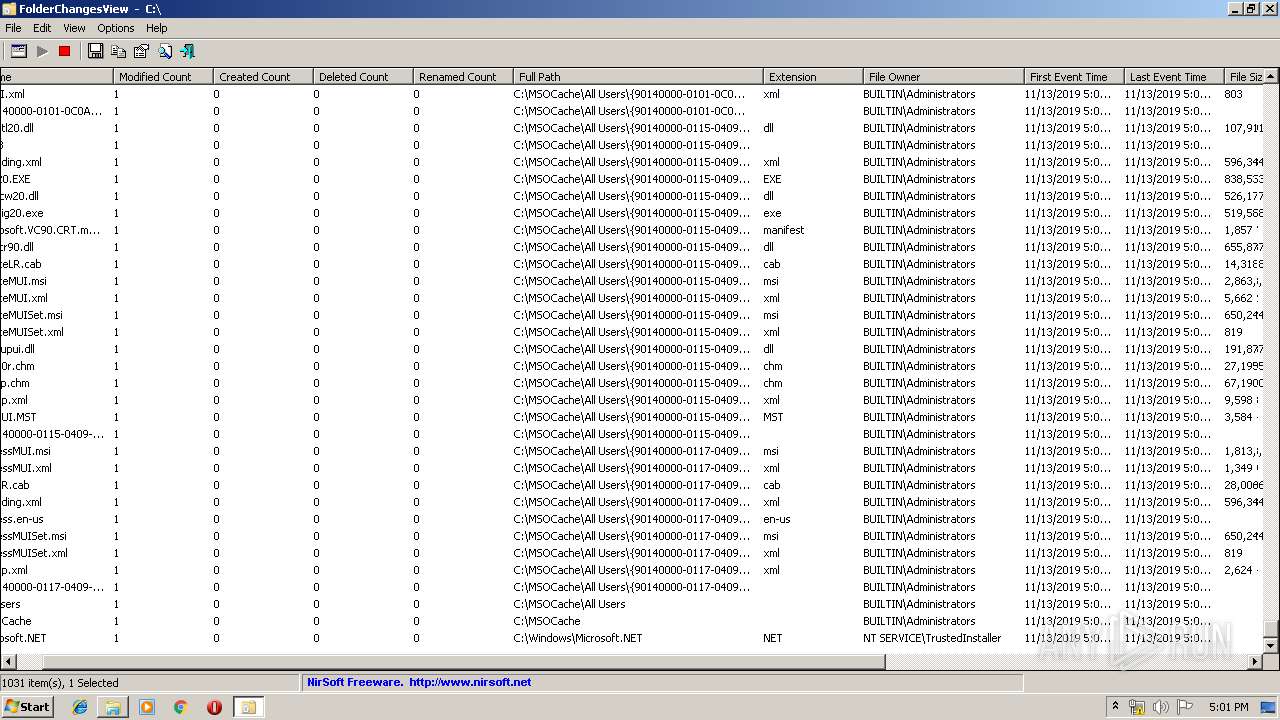Select the 'ig20.exe' file row
1280x720 pixels.
[632, 213]
